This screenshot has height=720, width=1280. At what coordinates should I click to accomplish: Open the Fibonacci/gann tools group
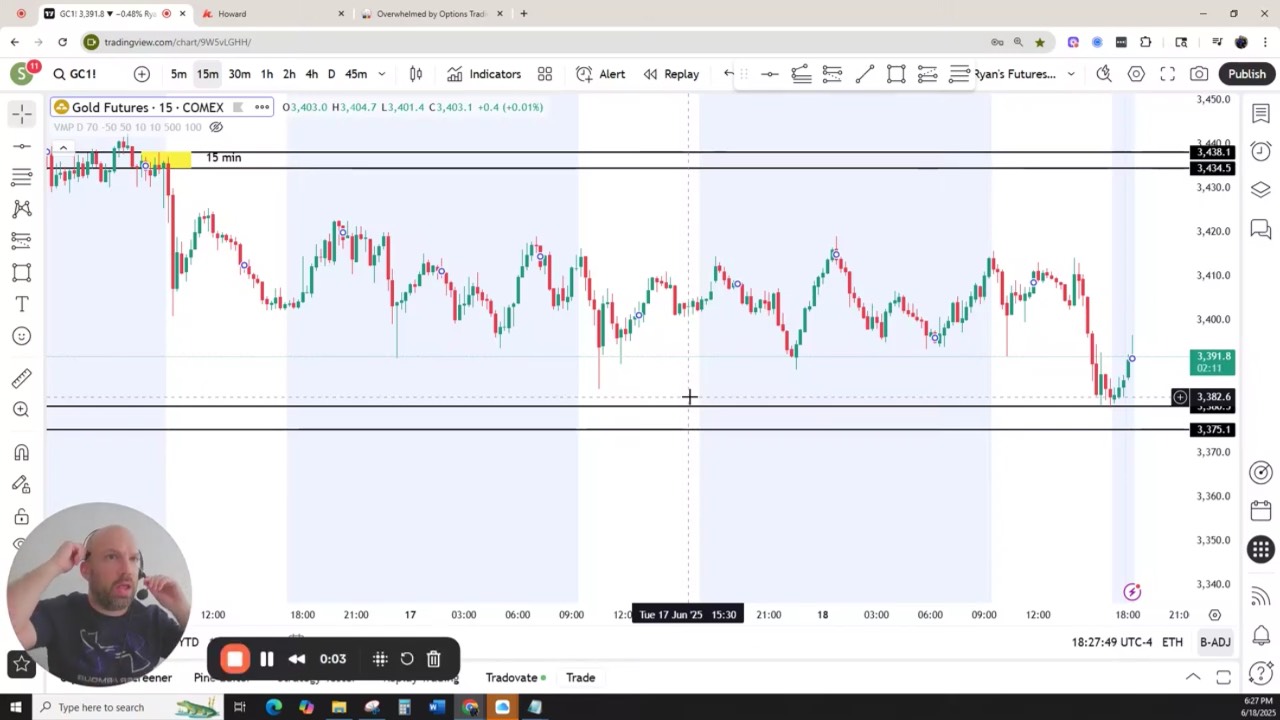click(x=21, y=177)
